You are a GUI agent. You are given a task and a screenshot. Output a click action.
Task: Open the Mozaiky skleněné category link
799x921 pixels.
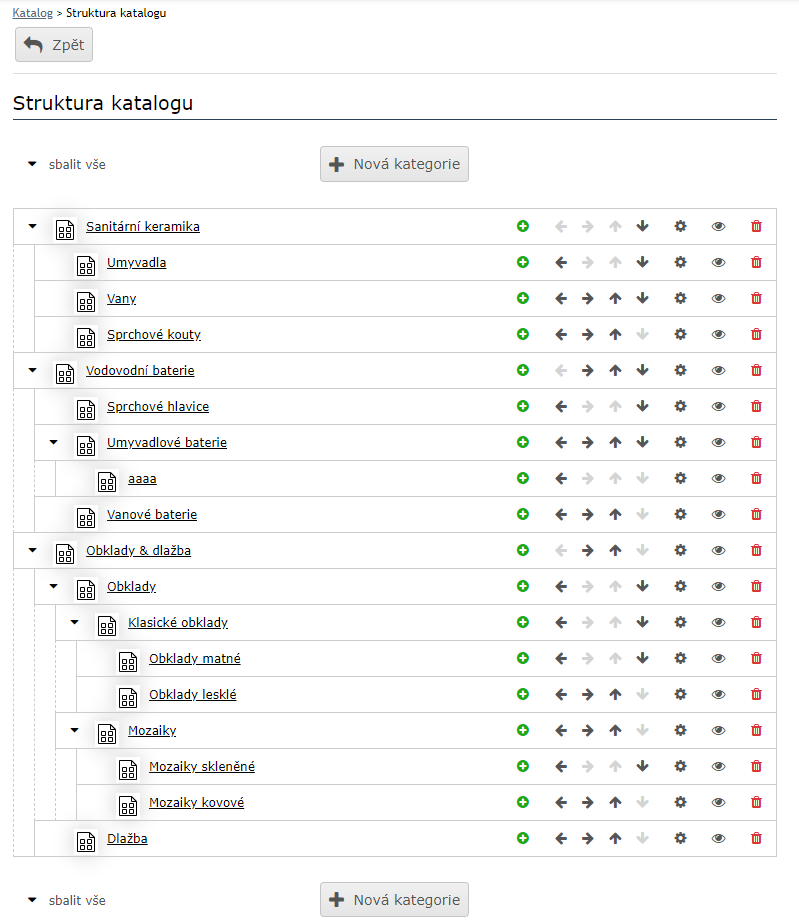[x=202, y=766]
